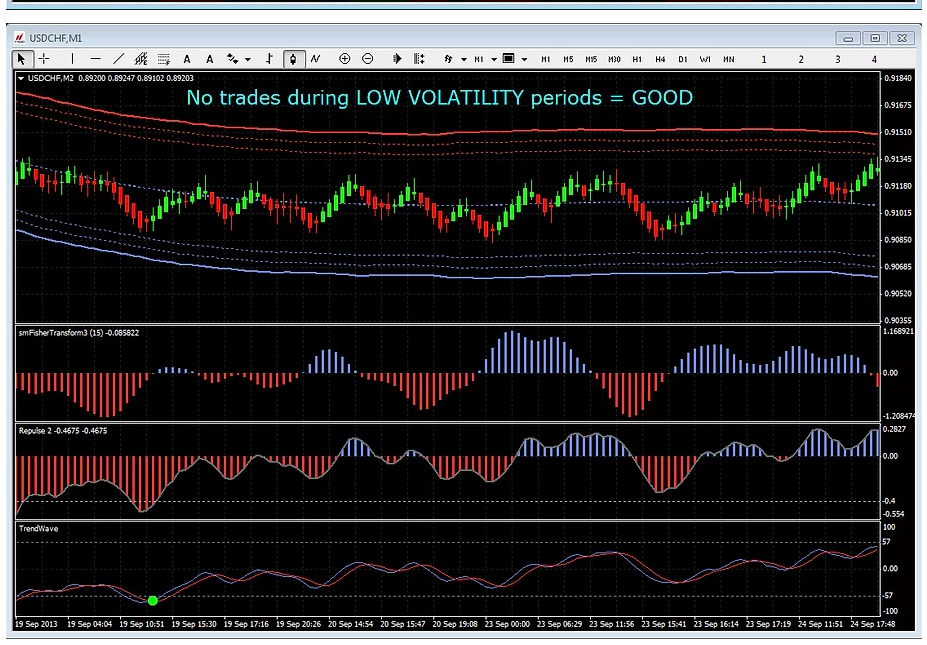Click the 0.91840 price scale value

(897, 78)
